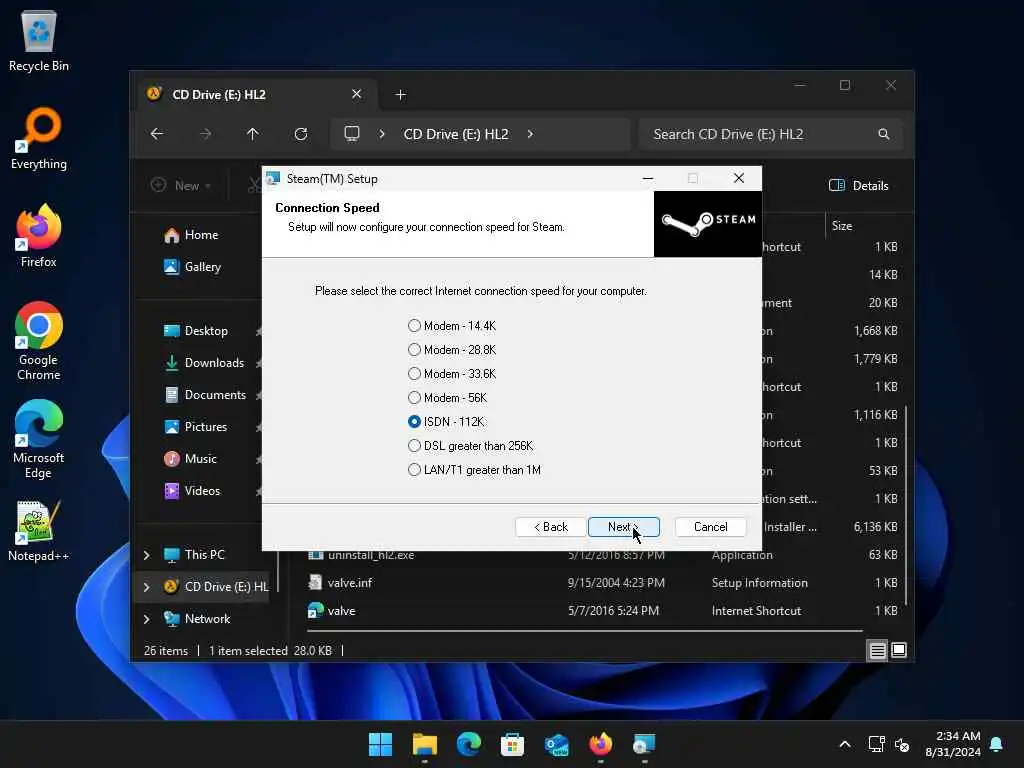Expand Network tree node
The image size is (1024, 768).
[x=146, y=618]
